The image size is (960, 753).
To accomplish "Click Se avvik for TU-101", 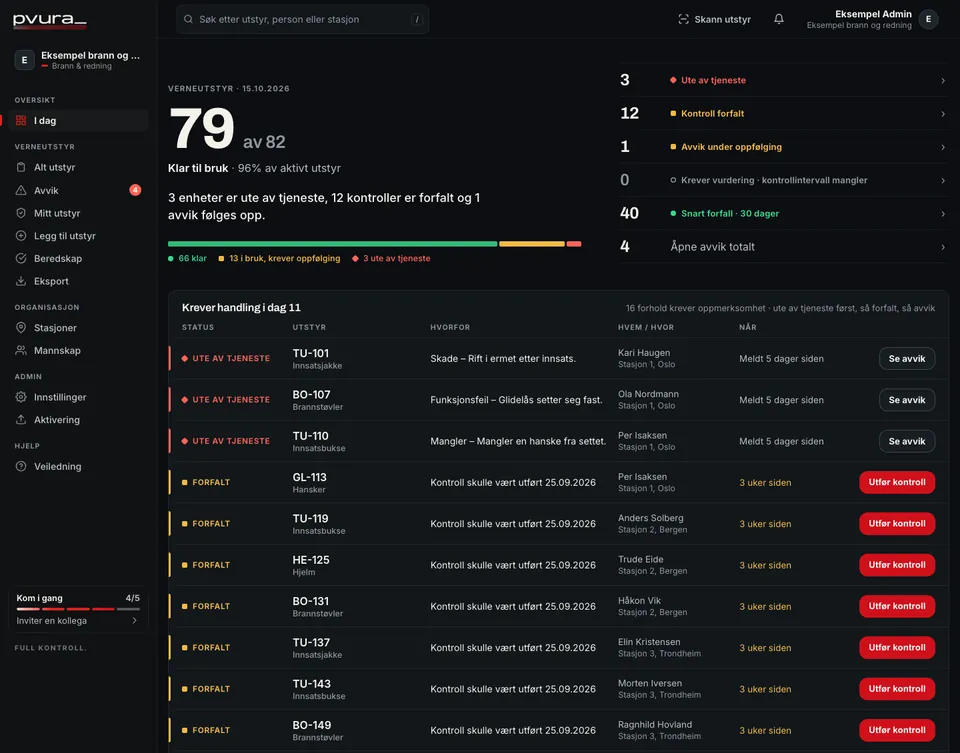I will [907, 359].
